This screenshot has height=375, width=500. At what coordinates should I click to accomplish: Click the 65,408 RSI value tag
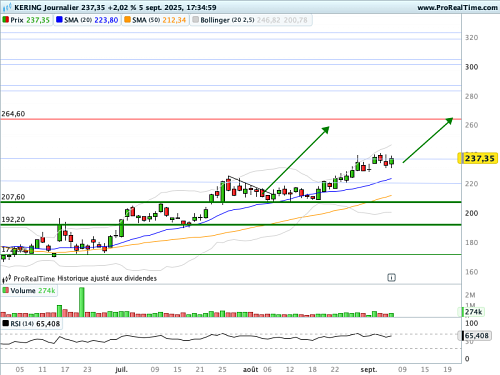tap(474, 335)
